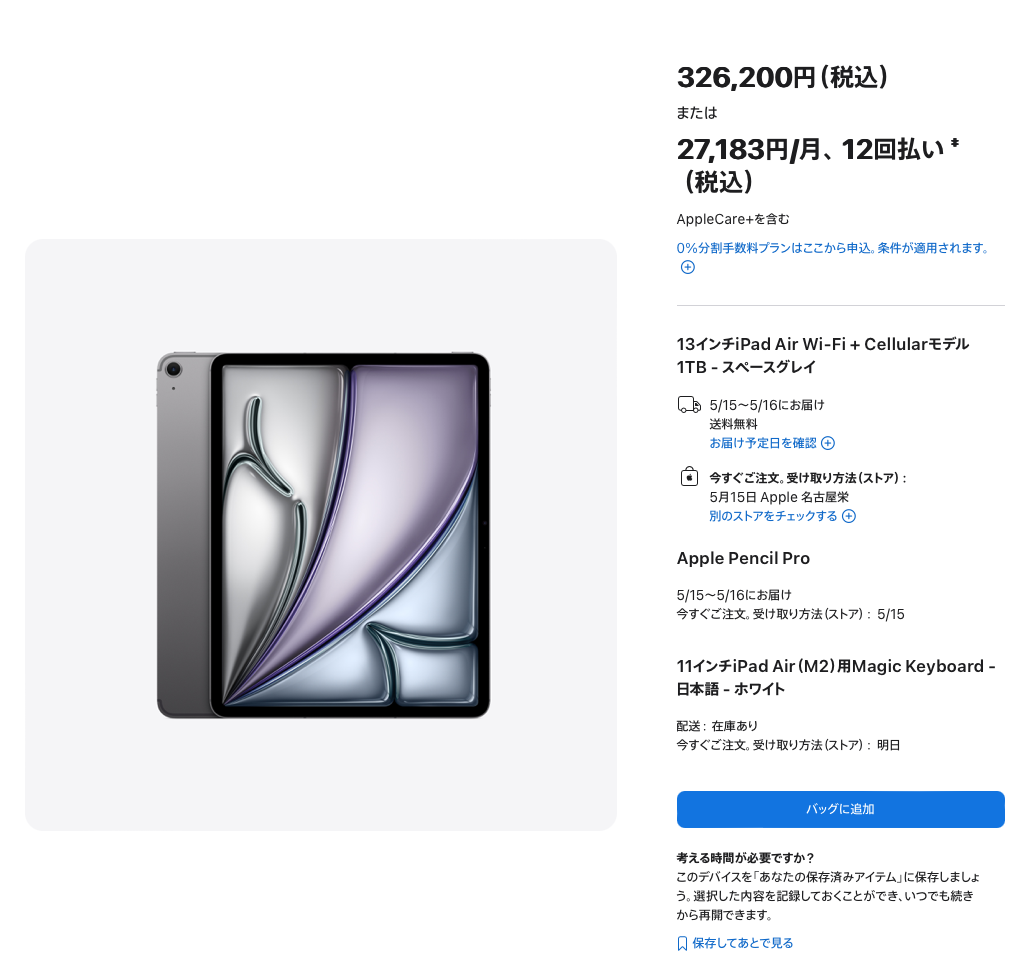
Task: Click the delivery truck icon
Action: 689,405
